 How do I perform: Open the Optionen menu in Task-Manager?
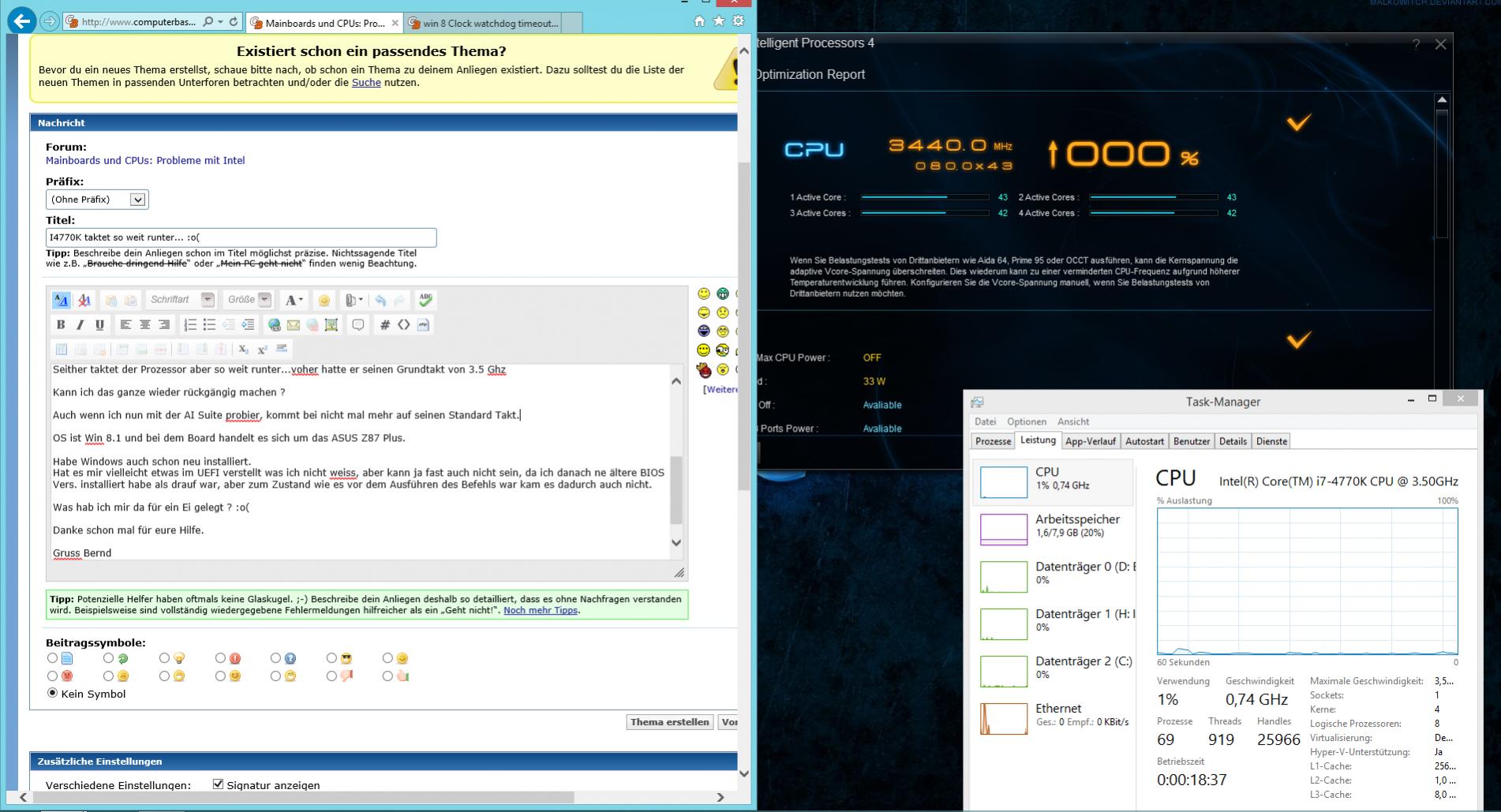point(1027,421)
